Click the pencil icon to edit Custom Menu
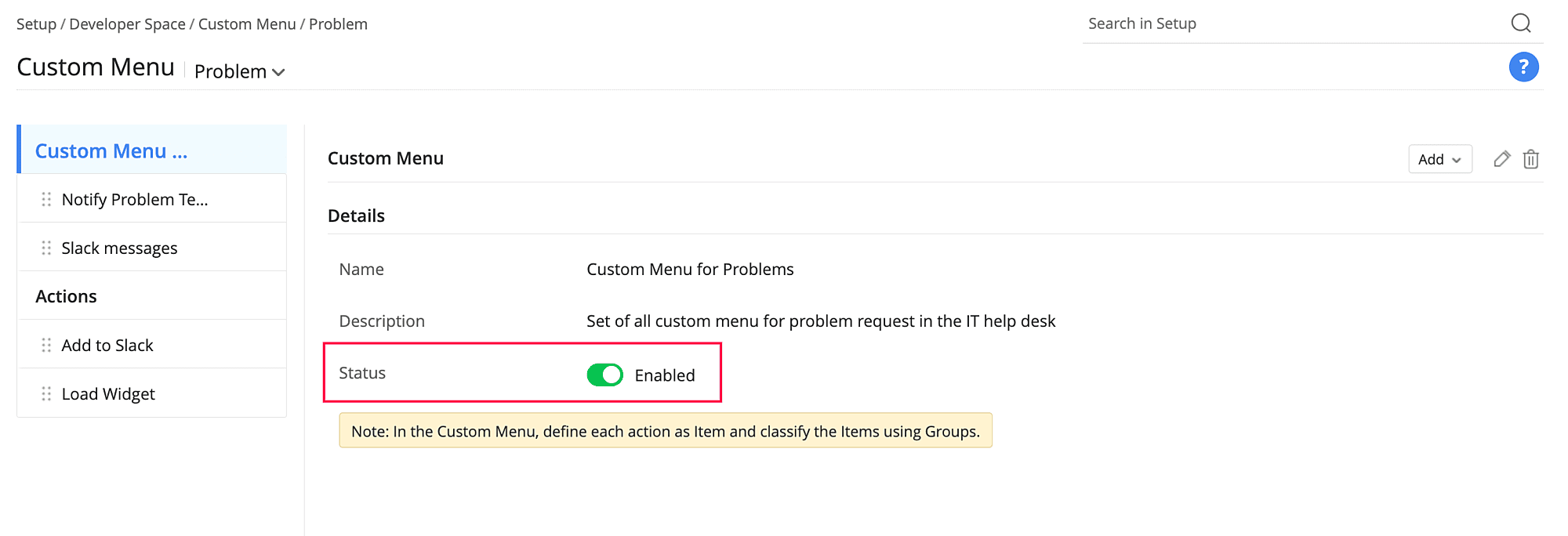This screenshot has width=1568, height=536. point(1501,159)
